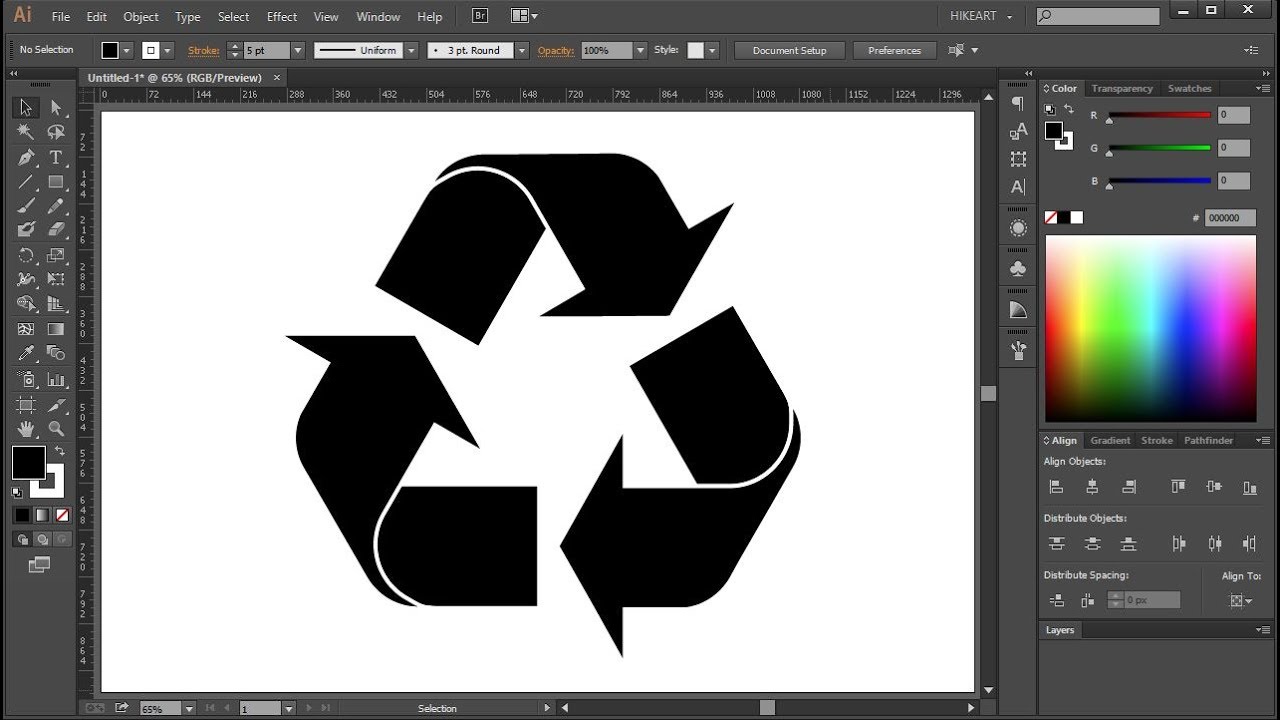Swap fill and stroke arrows in toolbox
The height and width of the screenshot is (720, 1280).
point(59,452)
